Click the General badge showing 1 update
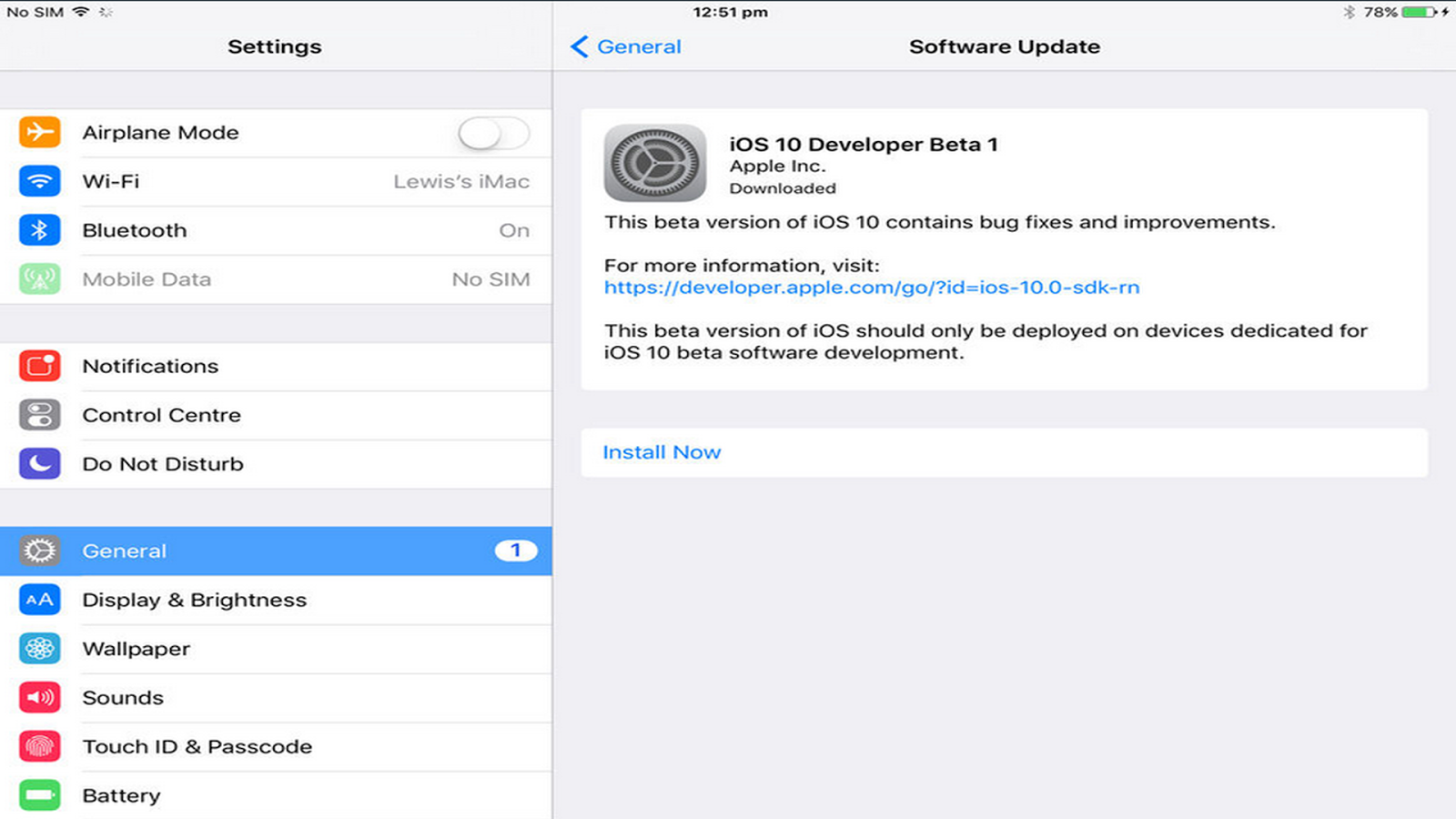This screenshot has height=819, width=1456. click(516, 551)
